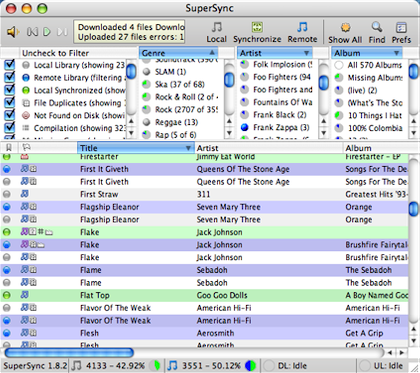Uncheck the Remote Library filter
Image resolution: width=420 pixels, height=373 pixels.
(x=9, y=77)
